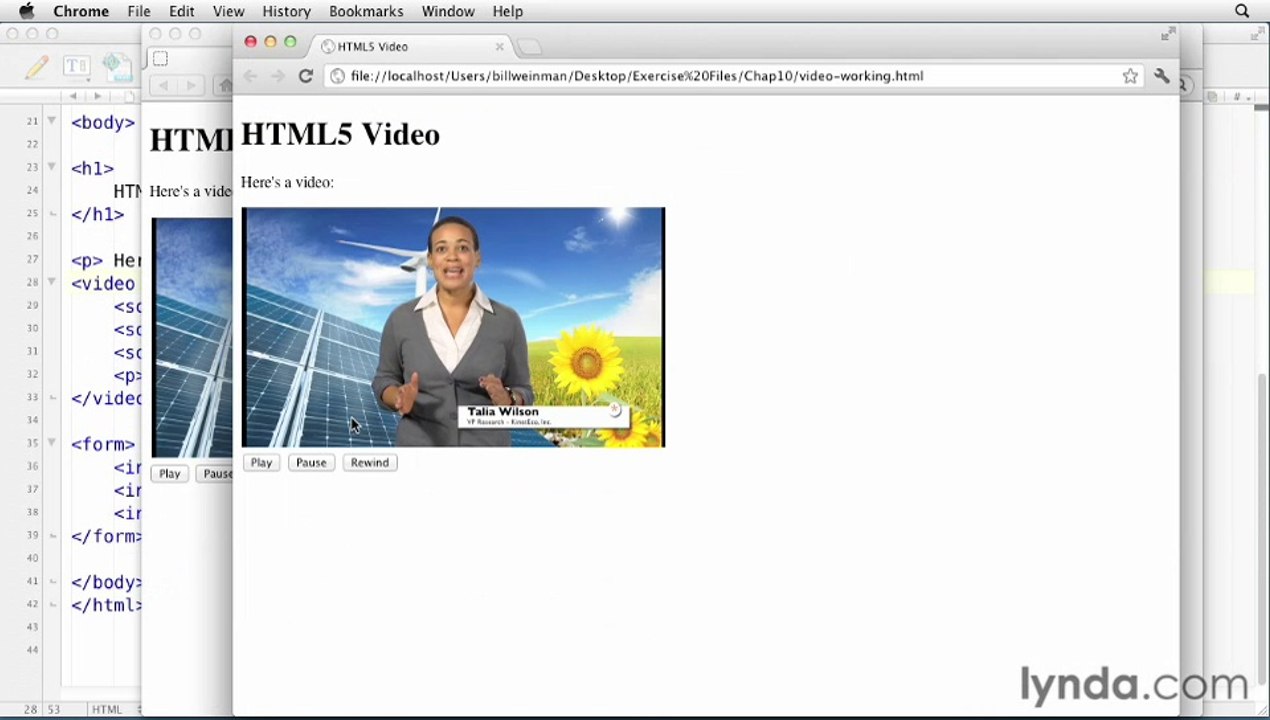Click the <video tag on line 28

(x=102, y=283)
